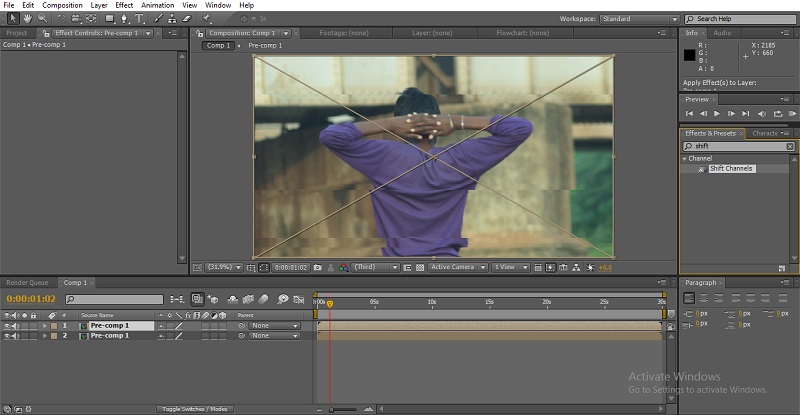Hide layer 1 Pre-comp 1 video

[x=7, y=326]
